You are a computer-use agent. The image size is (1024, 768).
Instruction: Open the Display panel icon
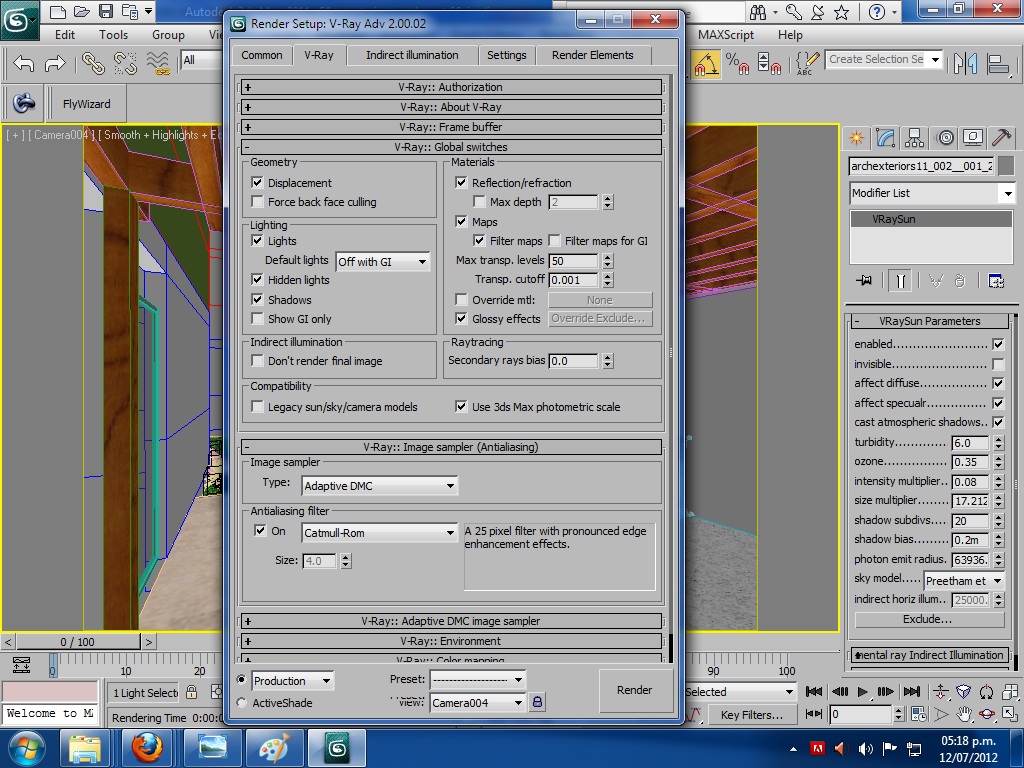pos(972,138)
